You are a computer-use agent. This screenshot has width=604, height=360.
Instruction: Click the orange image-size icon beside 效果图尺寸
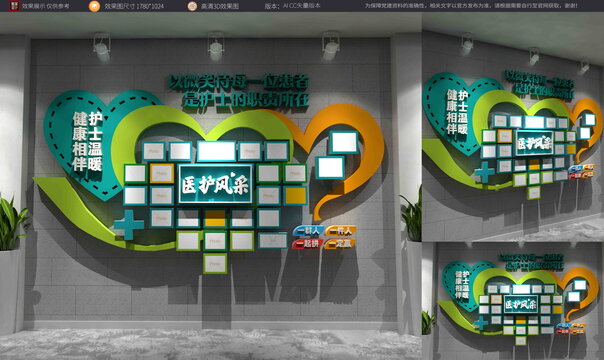pos(94,6)
